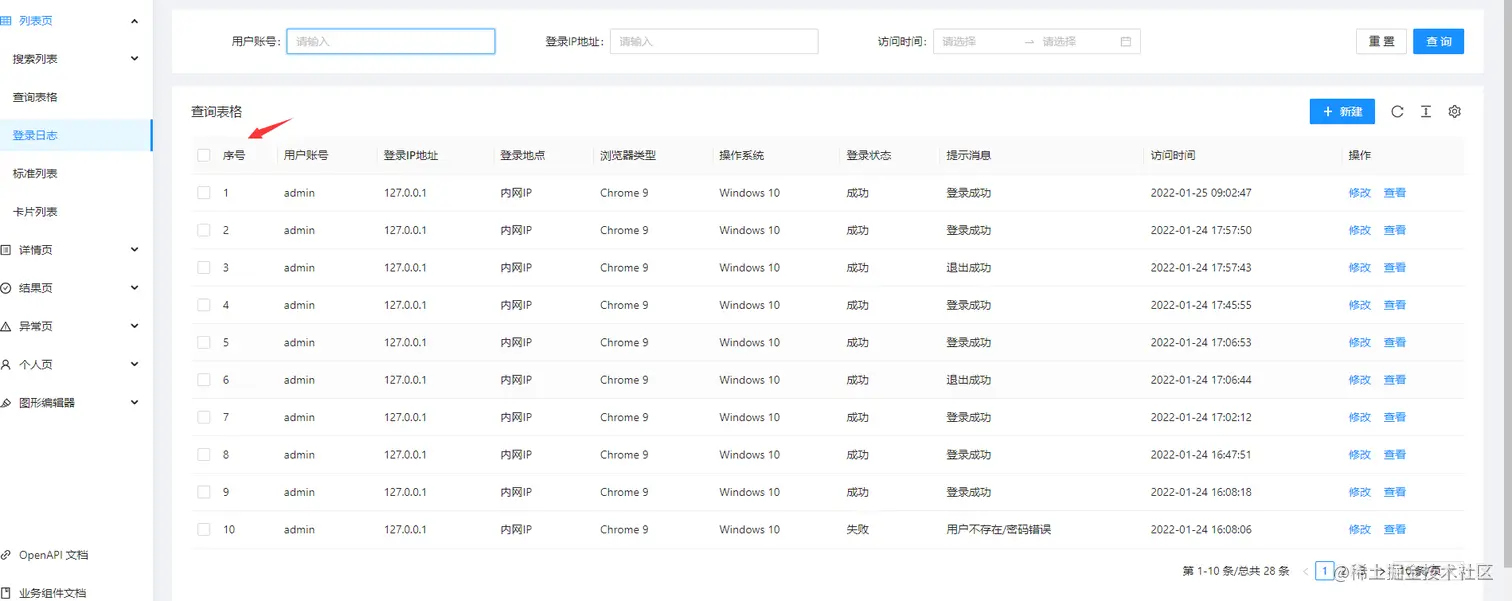Check the checkbox for row 10

tap(204, 529)
